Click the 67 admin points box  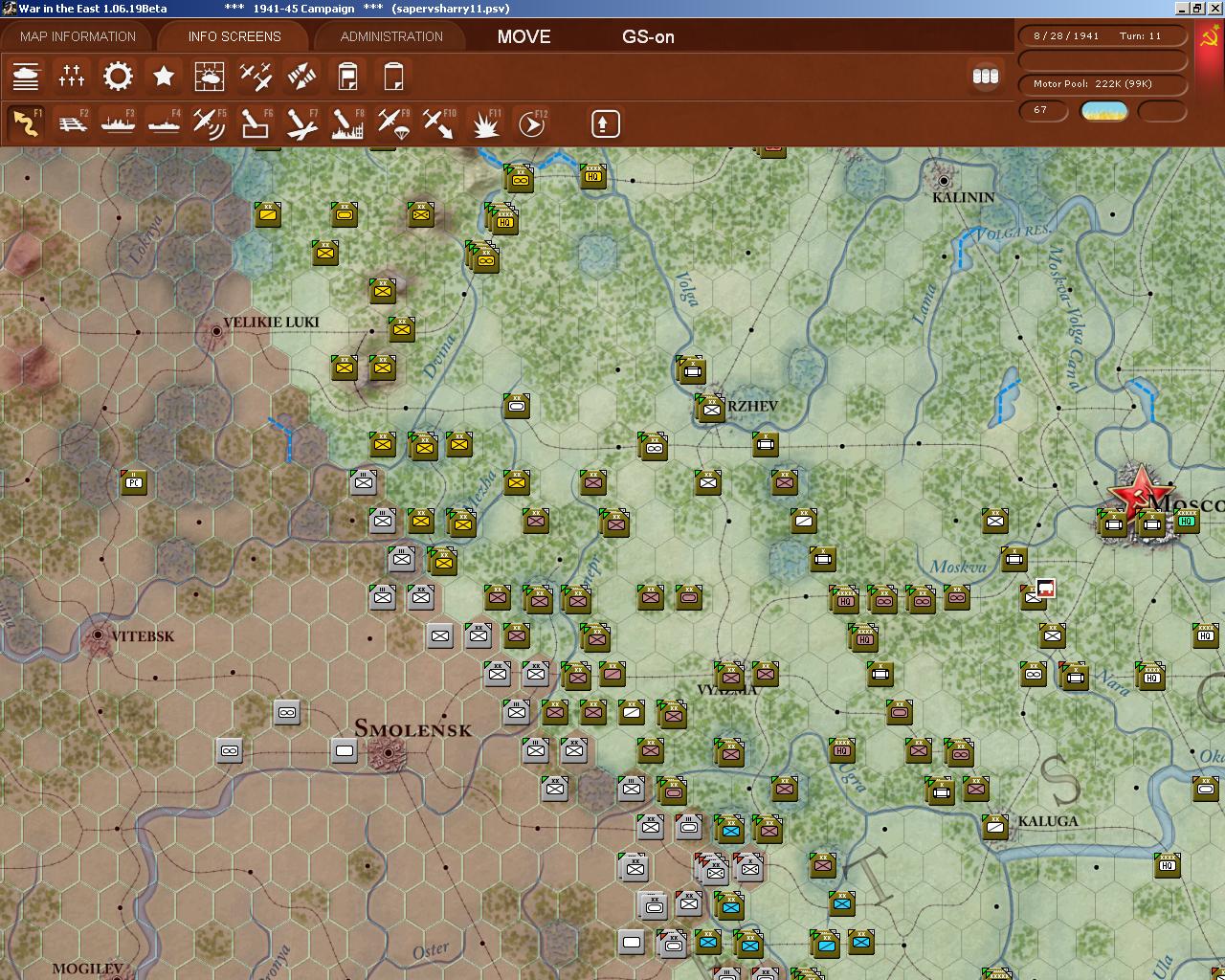point(1044,111)
